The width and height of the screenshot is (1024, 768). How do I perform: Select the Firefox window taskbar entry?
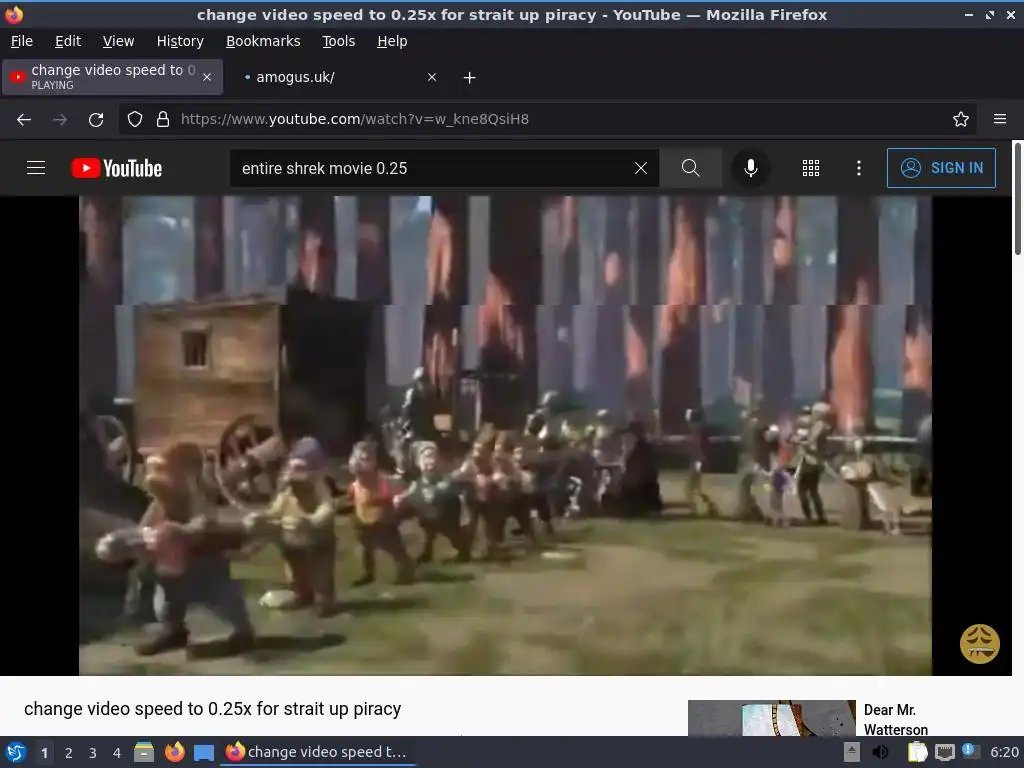pos(317,752)
